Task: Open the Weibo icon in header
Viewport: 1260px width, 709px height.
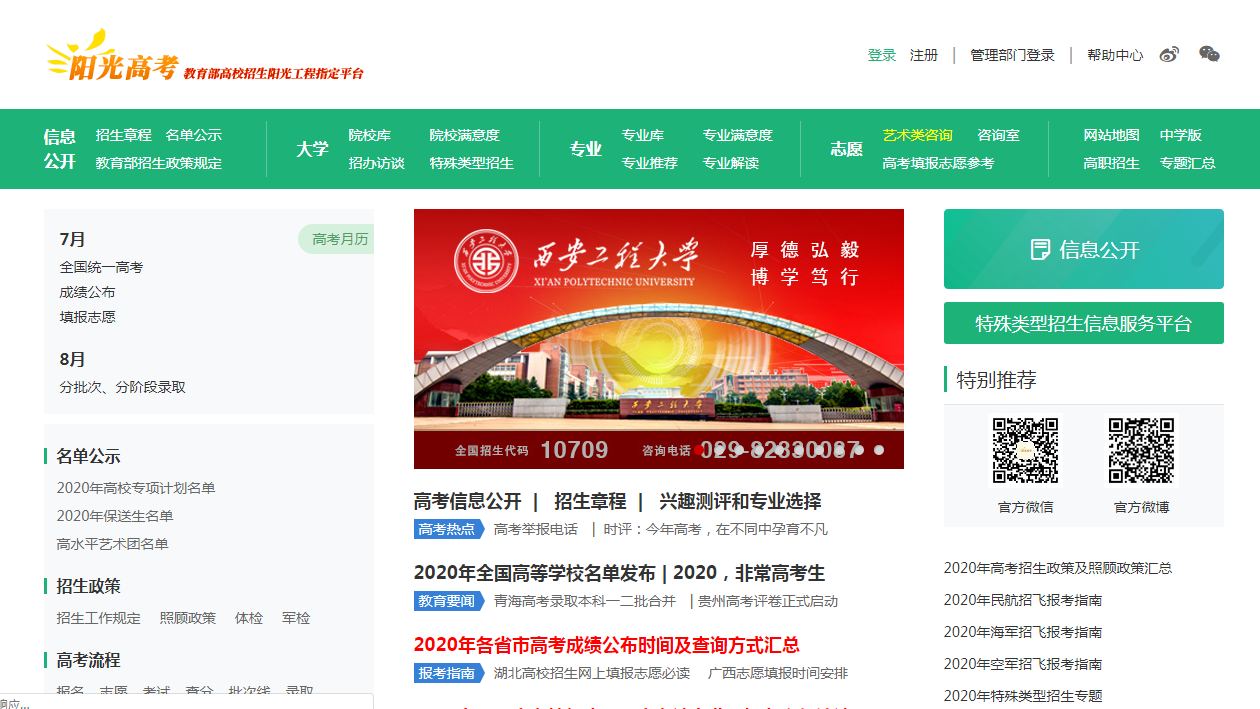Action: [x=1169, y=55]
